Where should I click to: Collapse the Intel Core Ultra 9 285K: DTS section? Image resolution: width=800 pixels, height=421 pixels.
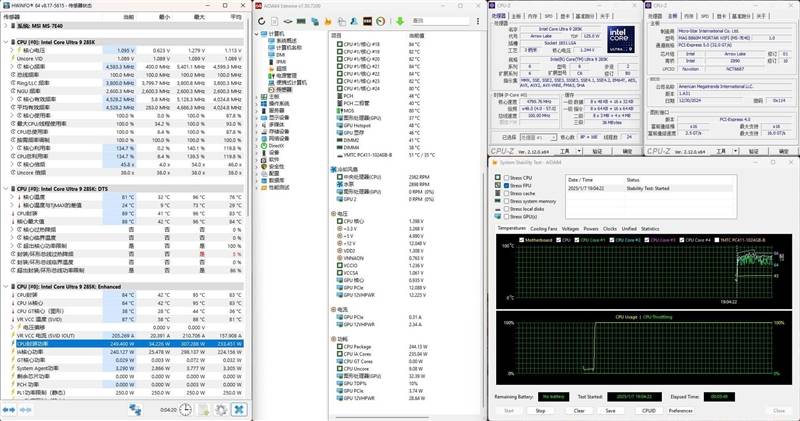pos(6,189)
